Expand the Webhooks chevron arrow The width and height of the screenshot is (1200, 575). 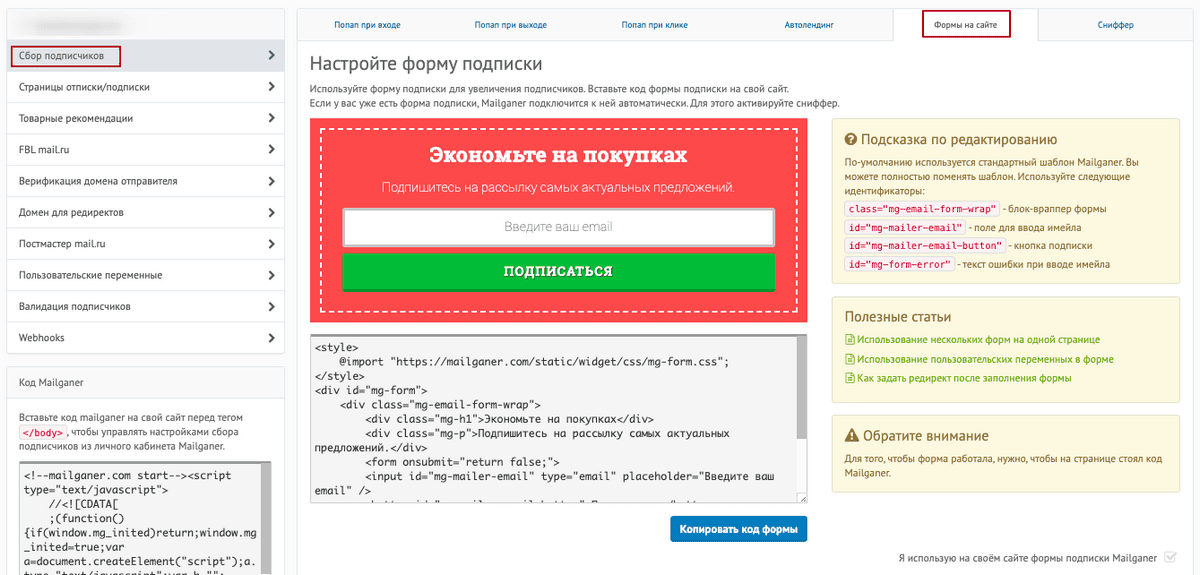point(271,338)
